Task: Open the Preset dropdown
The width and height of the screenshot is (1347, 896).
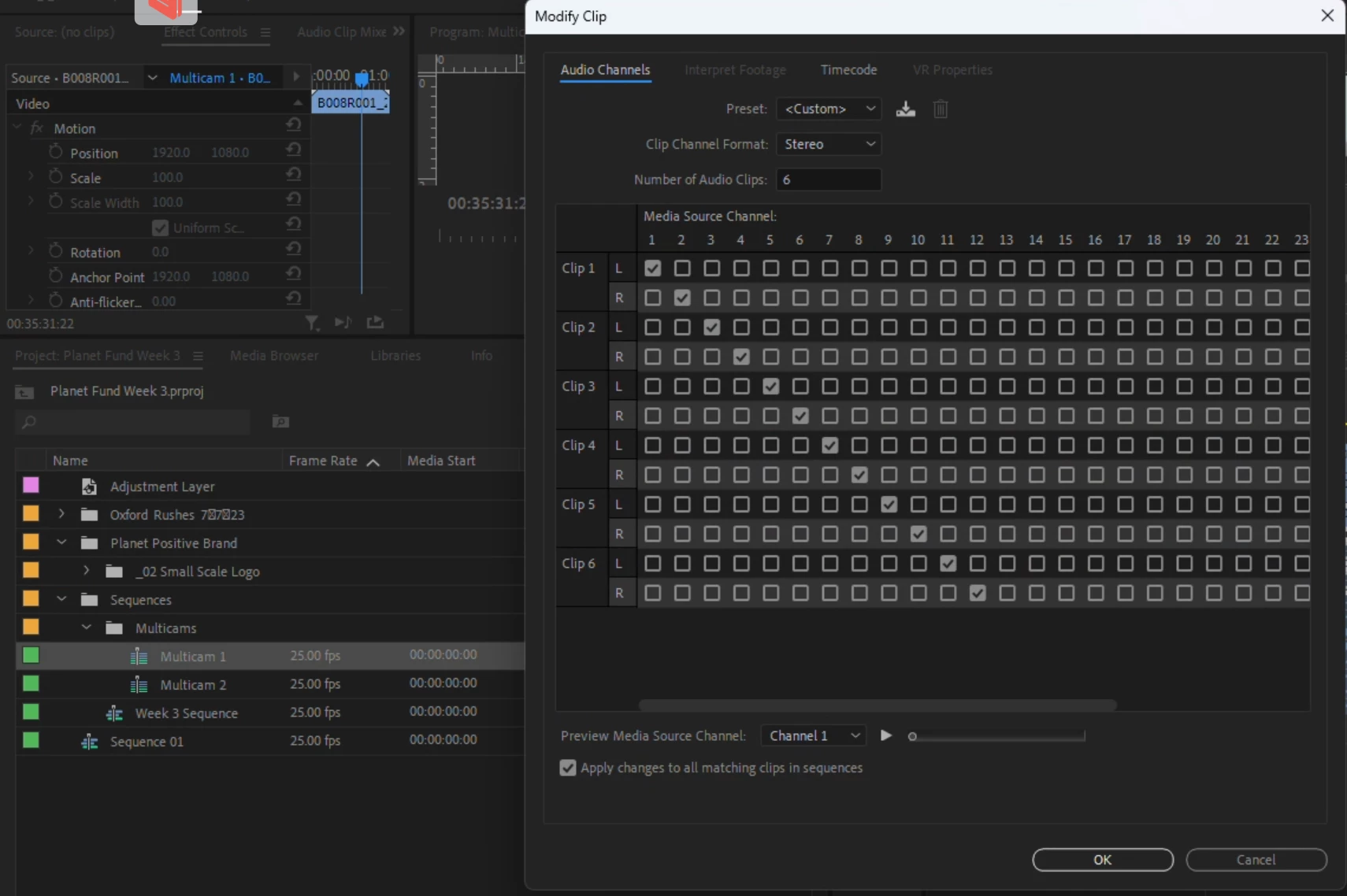Action: (x=829, y=109)
